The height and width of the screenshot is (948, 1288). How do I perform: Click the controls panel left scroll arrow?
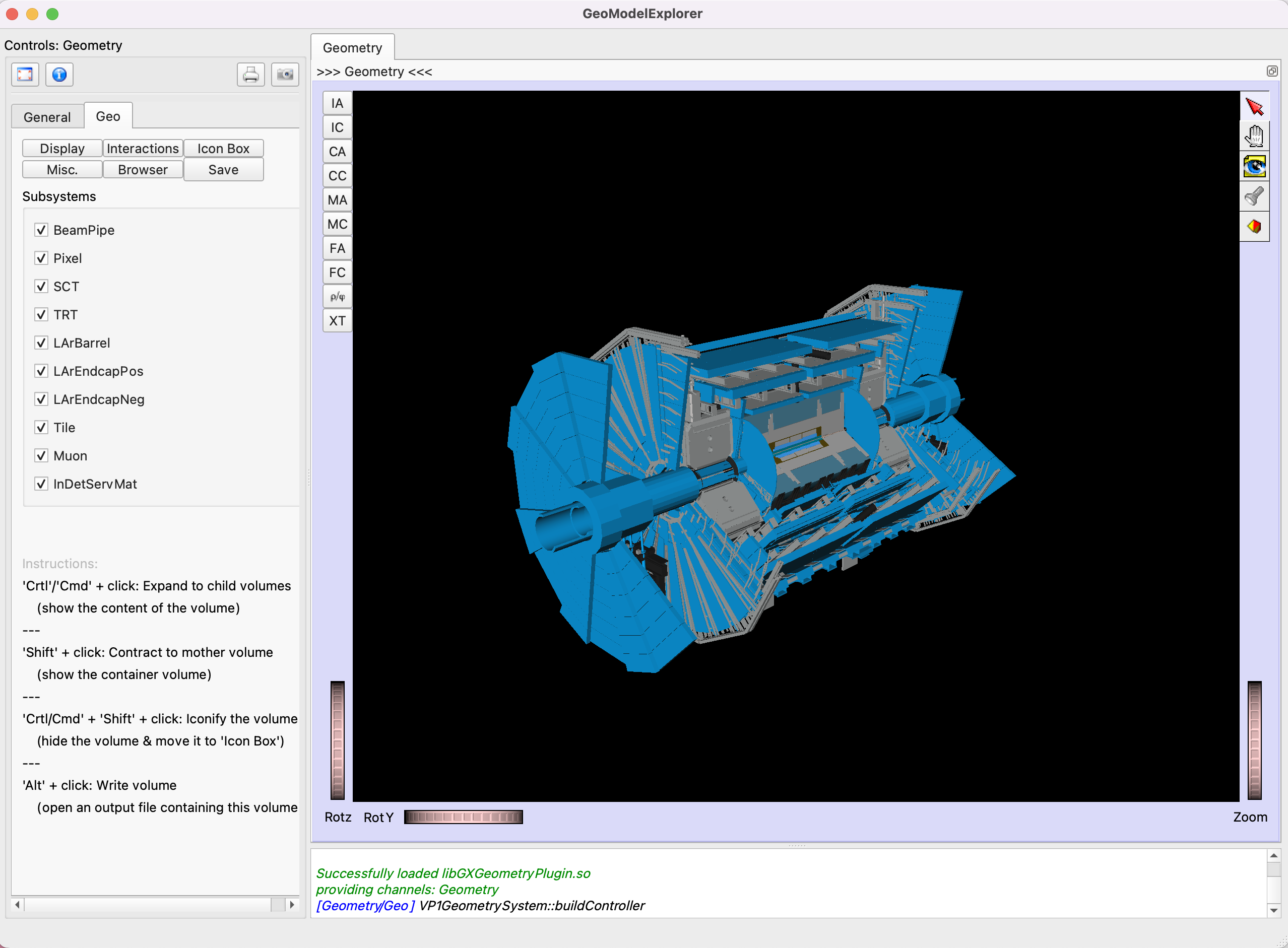(18, 905)
